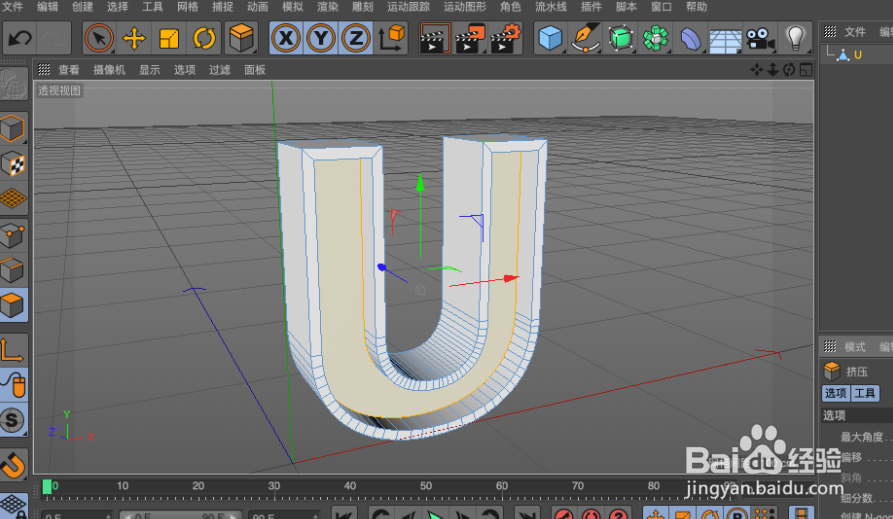Open viewport 面板 menu

click(255, 70)
